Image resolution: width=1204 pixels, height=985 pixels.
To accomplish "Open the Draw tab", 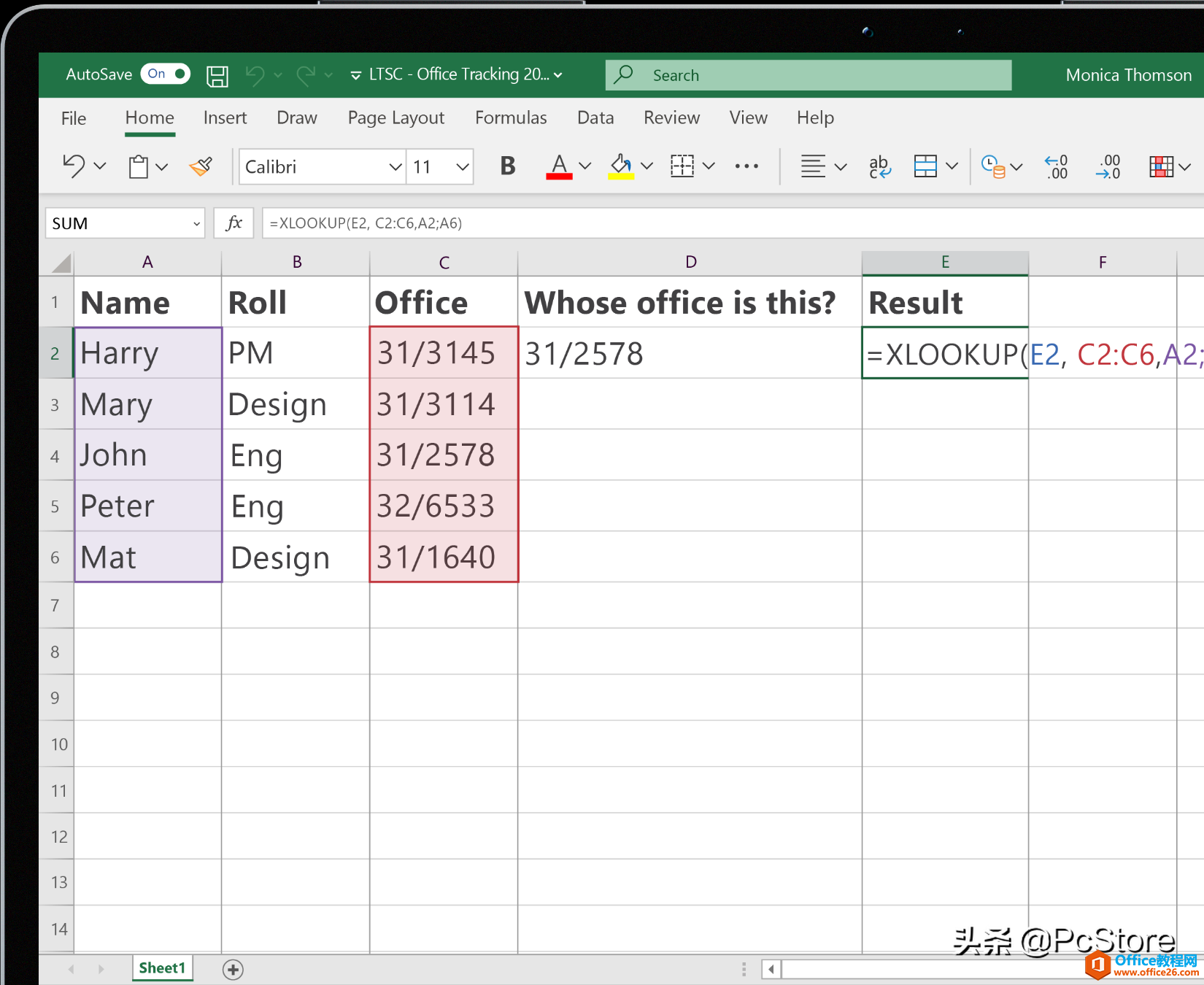I will (x=297, y=118).
